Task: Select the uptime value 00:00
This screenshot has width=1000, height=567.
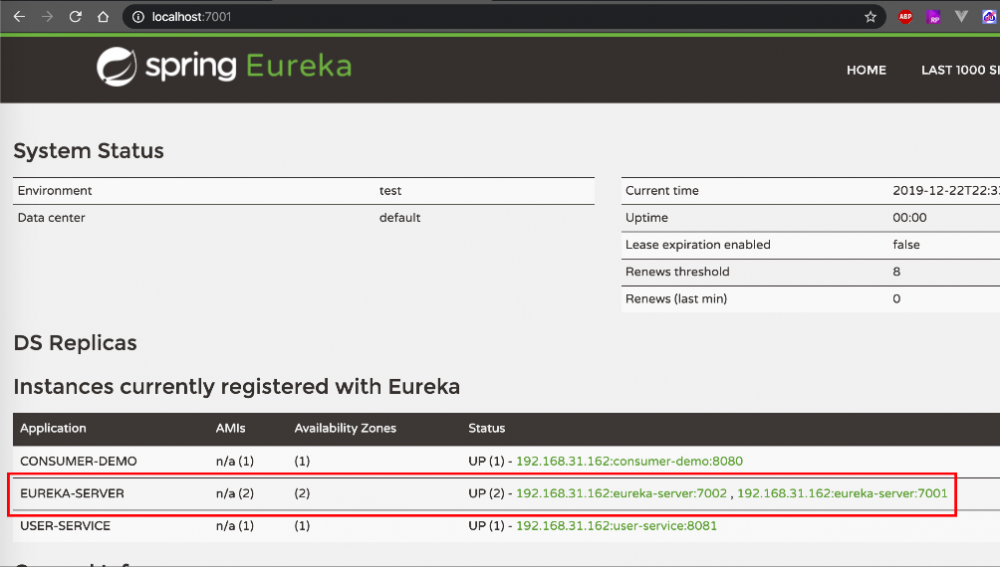Action: point(909,217)
